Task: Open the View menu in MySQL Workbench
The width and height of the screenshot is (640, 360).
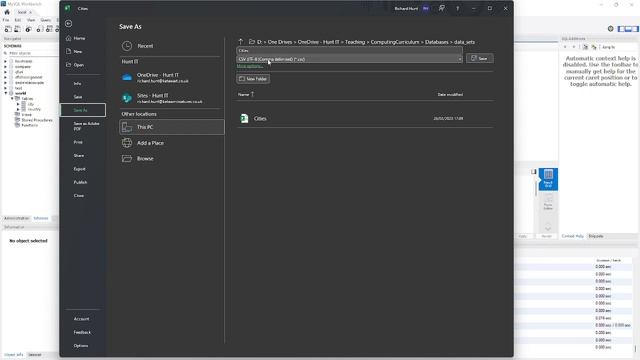Action: click(x=31, y=20)
